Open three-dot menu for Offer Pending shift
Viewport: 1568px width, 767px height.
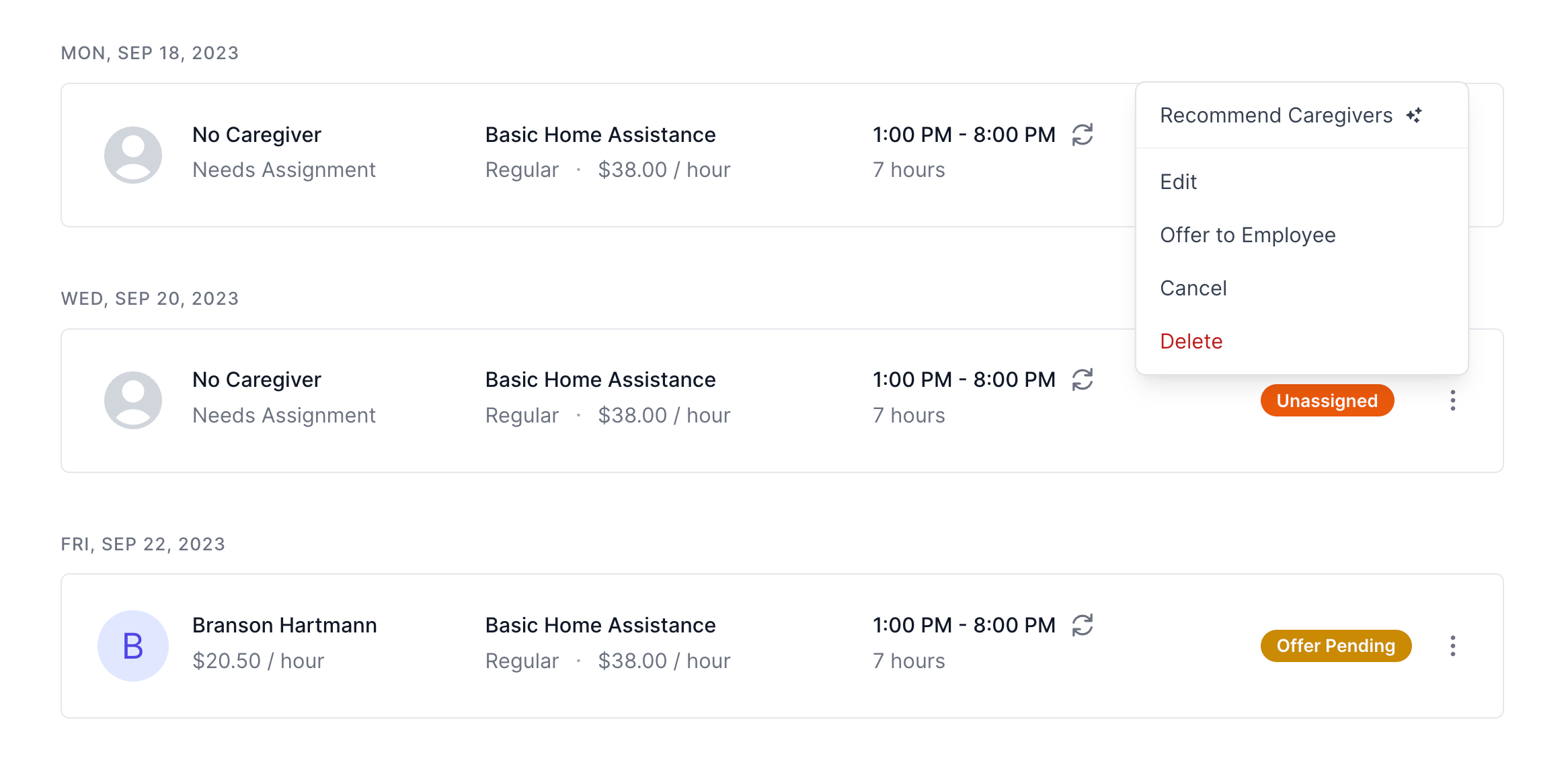1453,646
